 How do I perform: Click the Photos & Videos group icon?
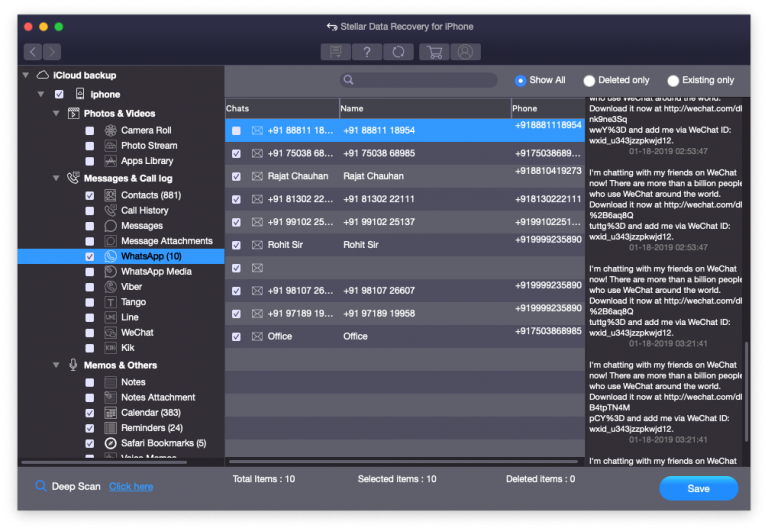point(73,113)
